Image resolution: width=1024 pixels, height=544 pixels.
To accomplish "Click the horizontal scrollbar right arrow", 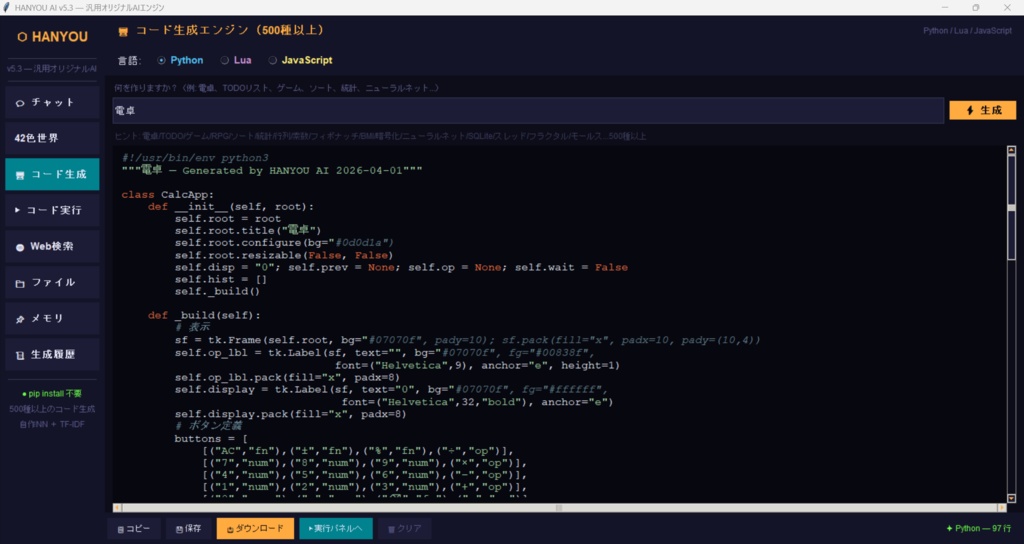I will click(x=1002, y=507).
